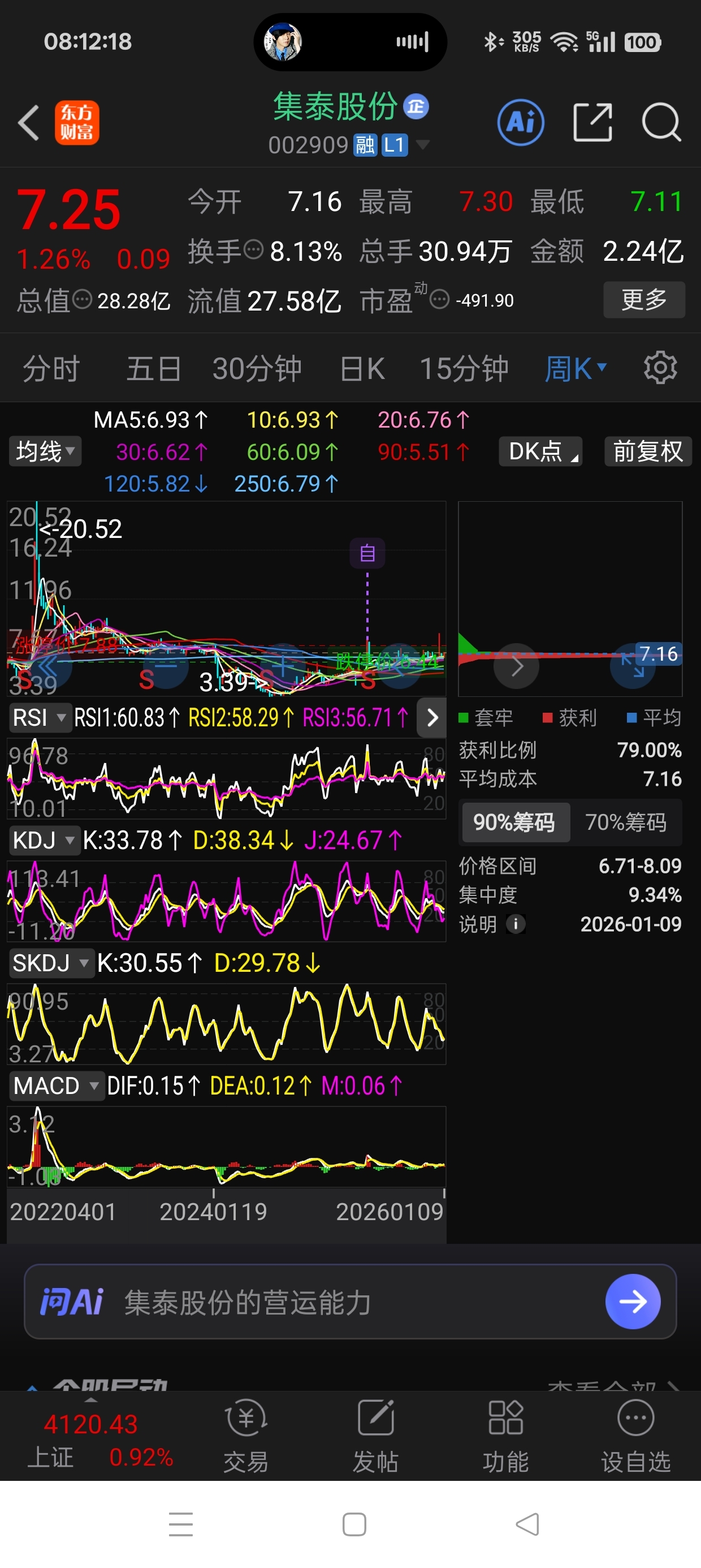Tap the 20260109 date axis label
This screenshot has width=701, height=1568.
[390, 1212]
